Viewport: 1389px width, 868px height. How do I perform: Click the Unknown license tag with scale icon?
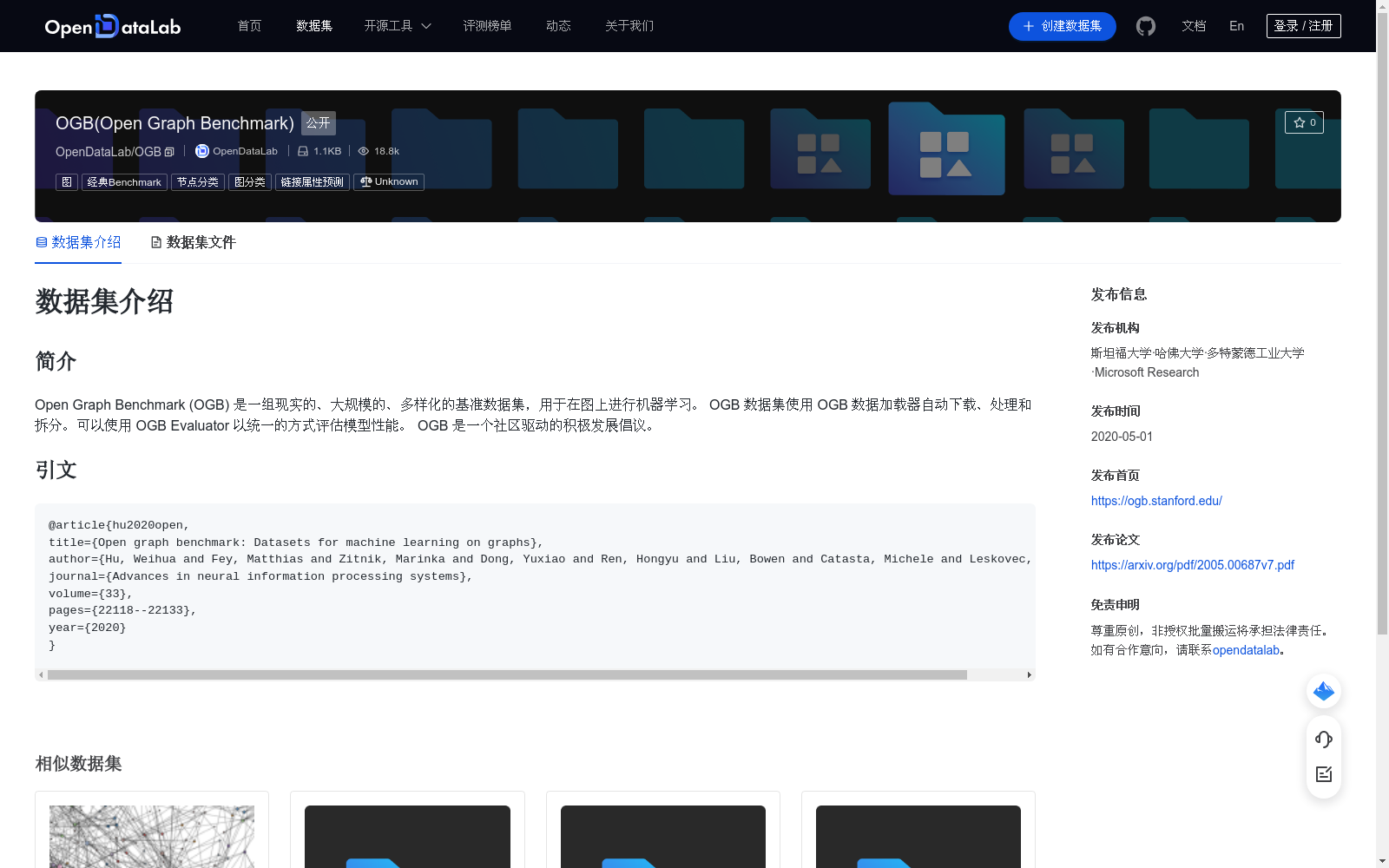click(388, 181)
